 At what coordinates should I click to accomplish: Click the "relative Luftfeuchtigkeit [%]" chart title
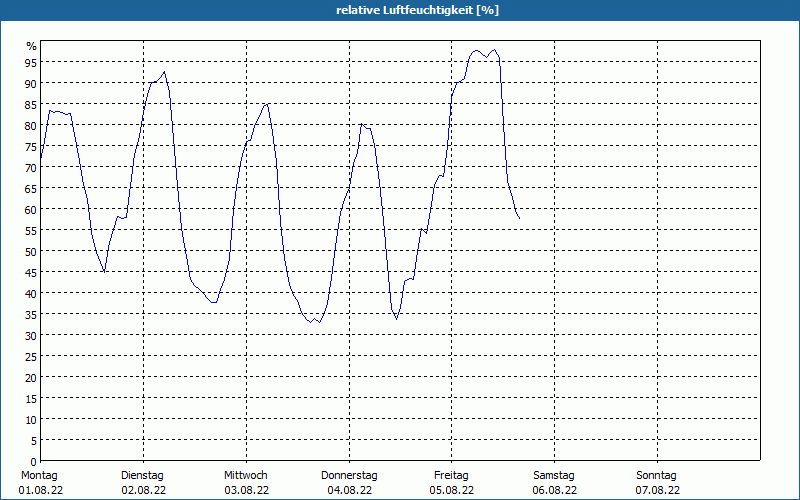pyautogui.click(x=418, y=9)
